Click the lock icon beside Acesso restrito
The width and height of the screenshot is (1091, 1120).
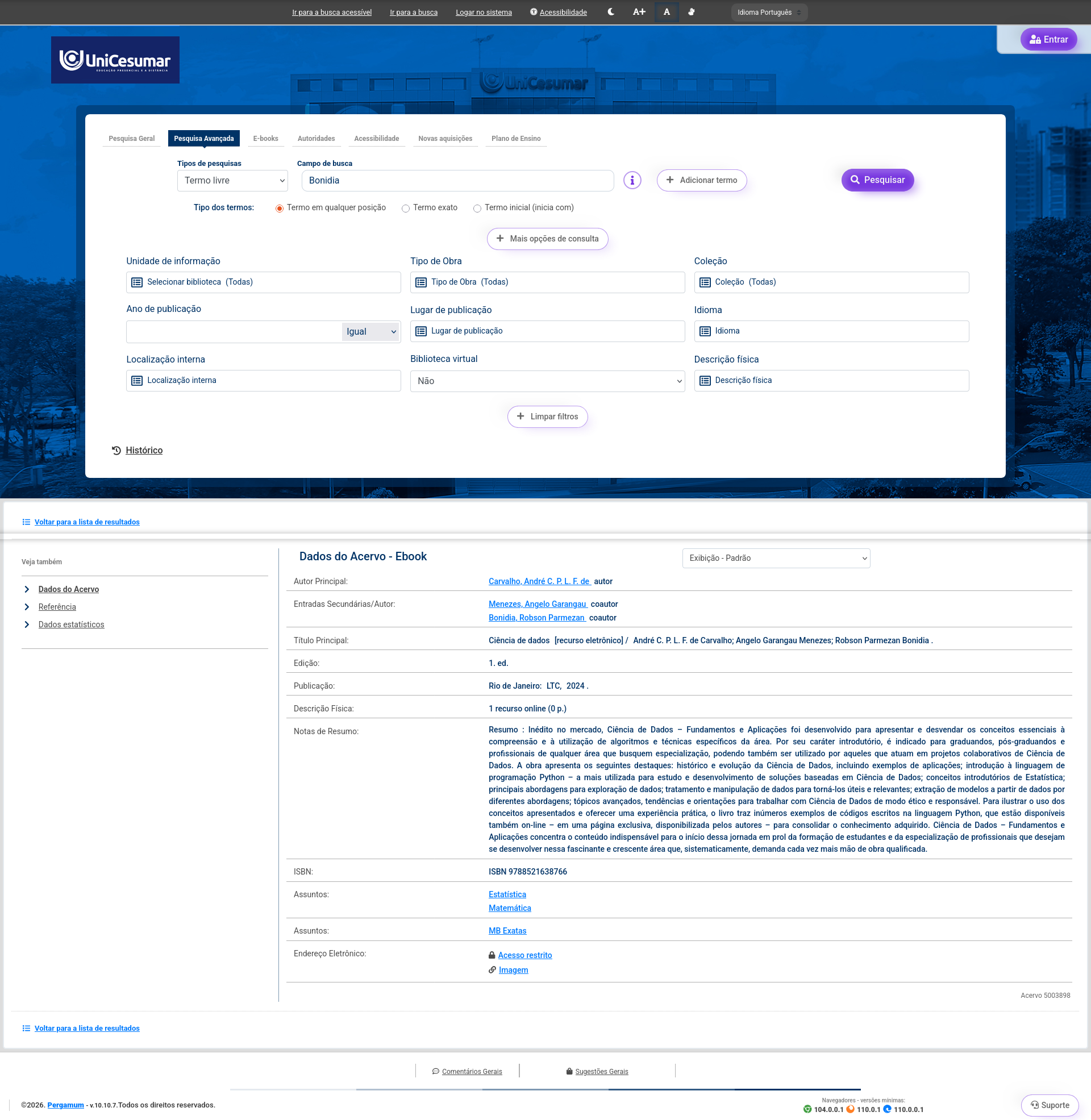click(x=492, y=955)
